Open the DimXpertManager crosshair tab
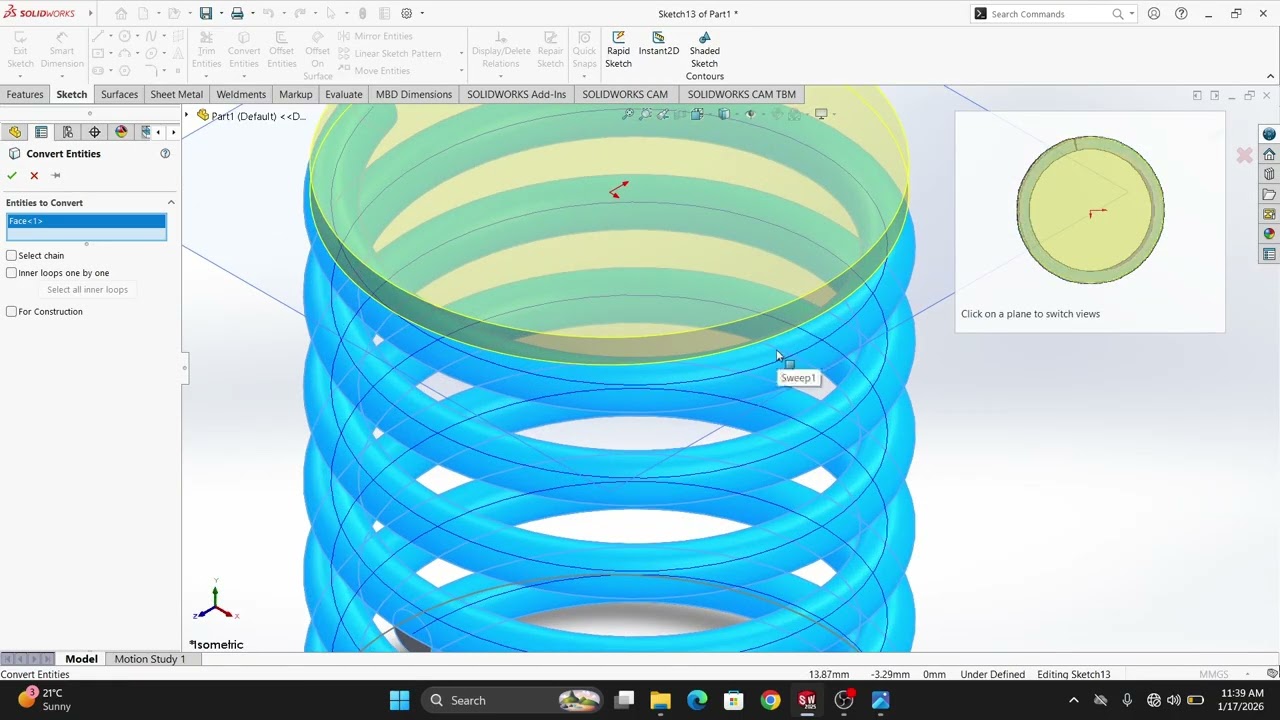 [95, 132]
